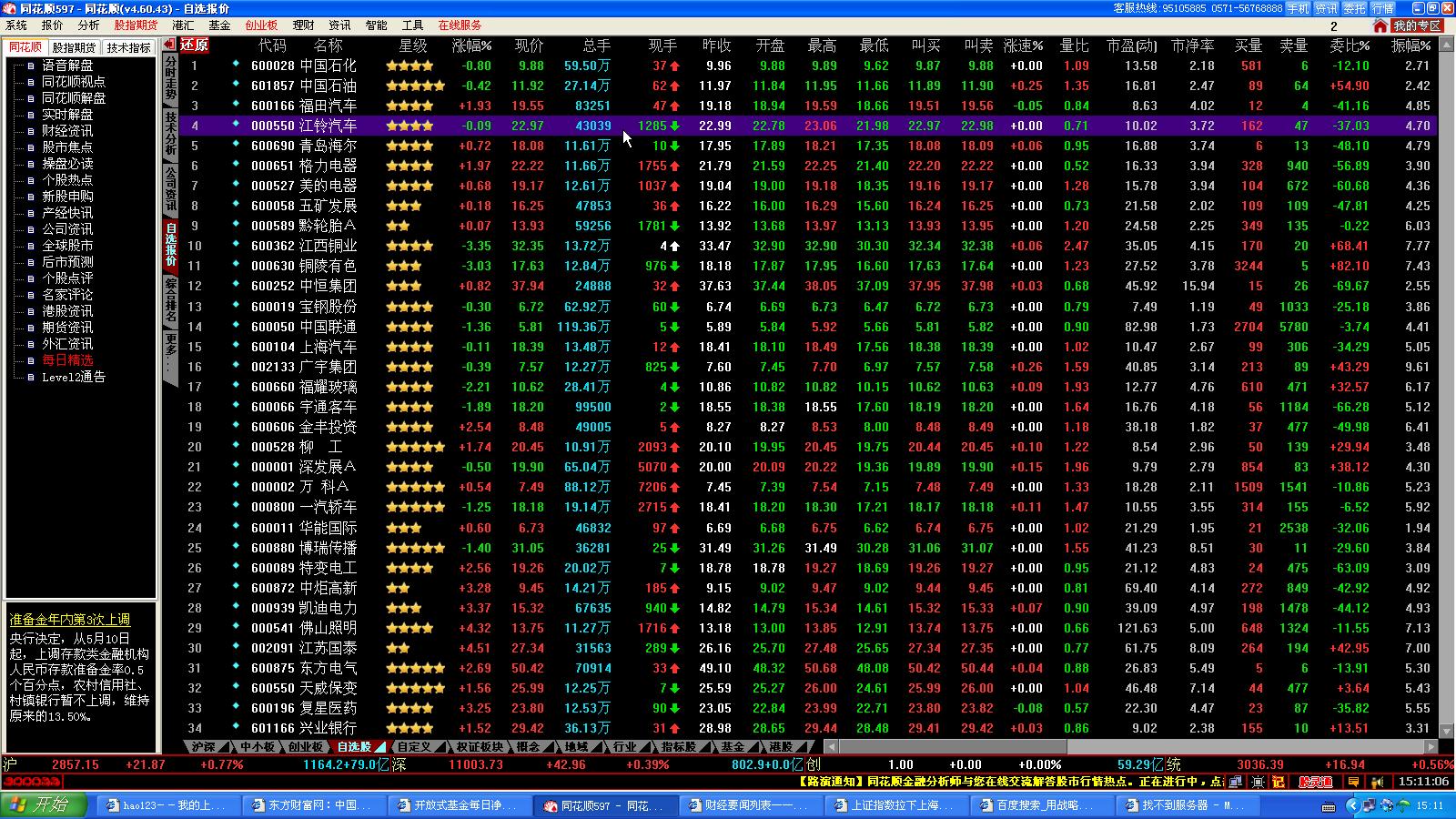Open the 在线服务 menu
Viewport: 1456px width, 819px height.
[x=460, y=25]
